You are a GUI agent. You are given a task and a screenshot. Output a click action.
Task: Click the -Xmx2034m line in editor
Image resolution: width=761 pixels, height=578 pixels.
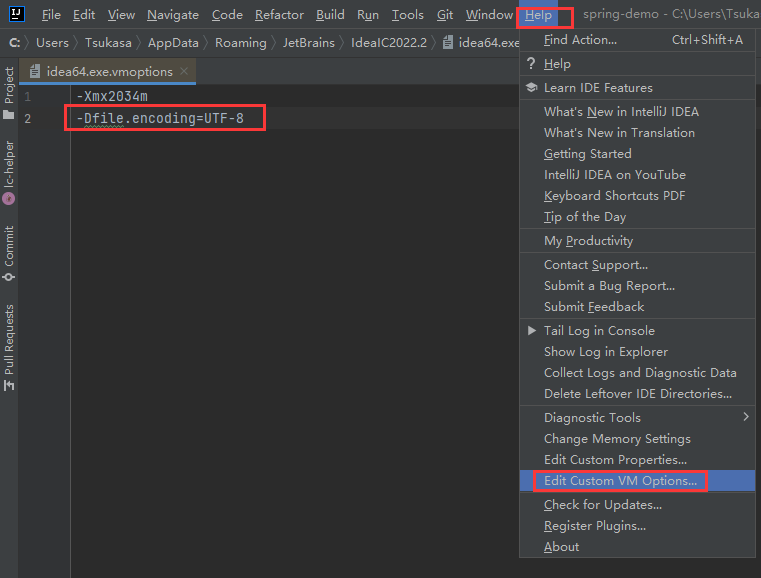pyautogui.click(x=112, y=96)
